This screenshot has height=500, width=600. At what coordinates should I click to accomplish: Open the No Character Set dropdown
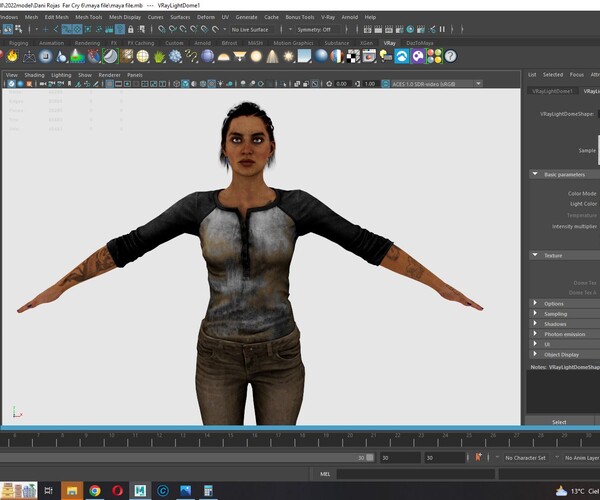coord(525,458)
